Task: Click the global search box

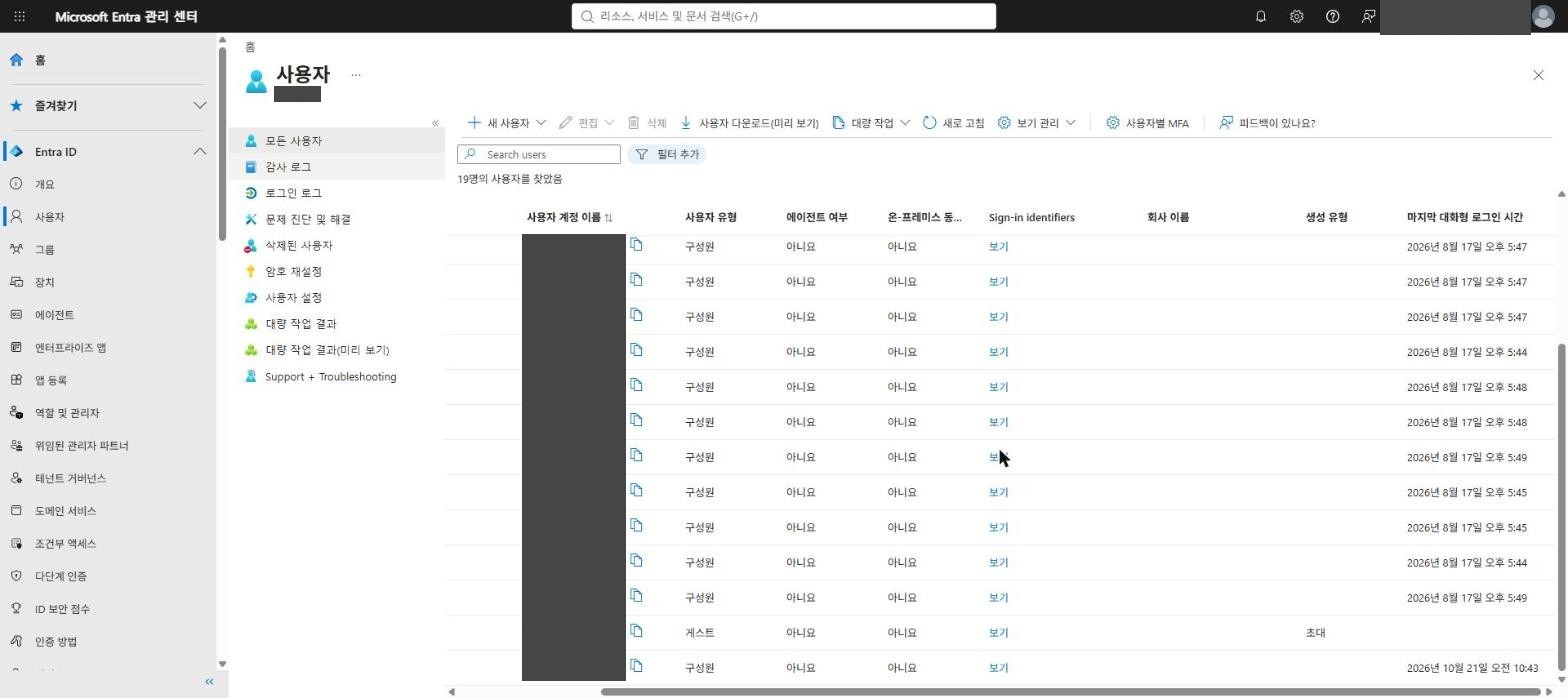Action: pos(783,16)
